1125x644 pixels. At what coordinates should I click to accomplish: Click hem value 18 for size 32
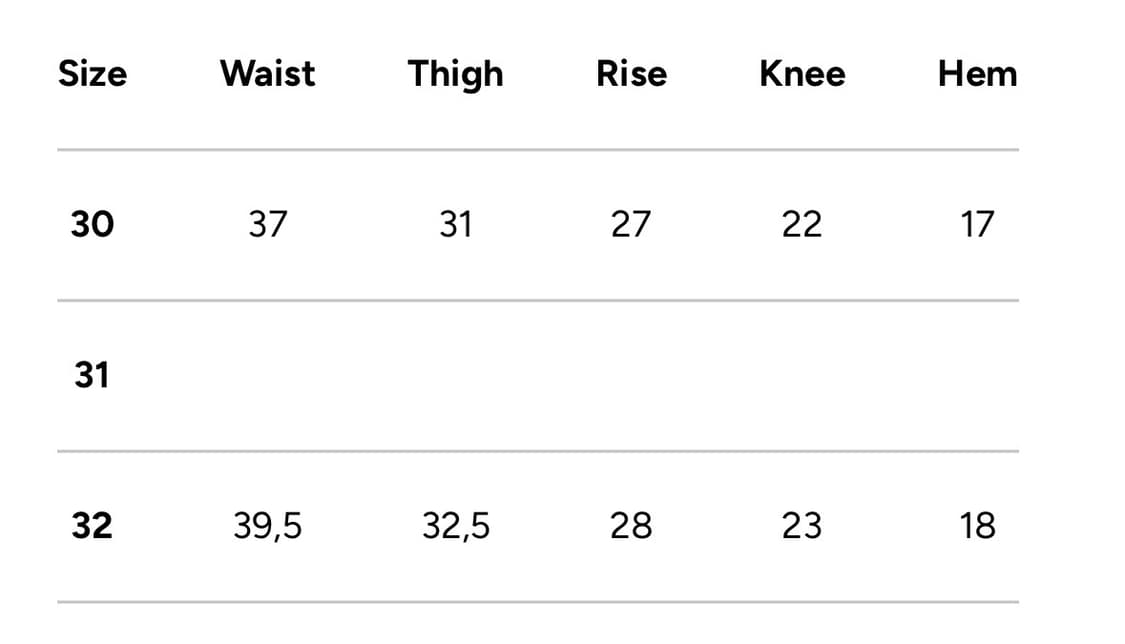click(977, 526)
